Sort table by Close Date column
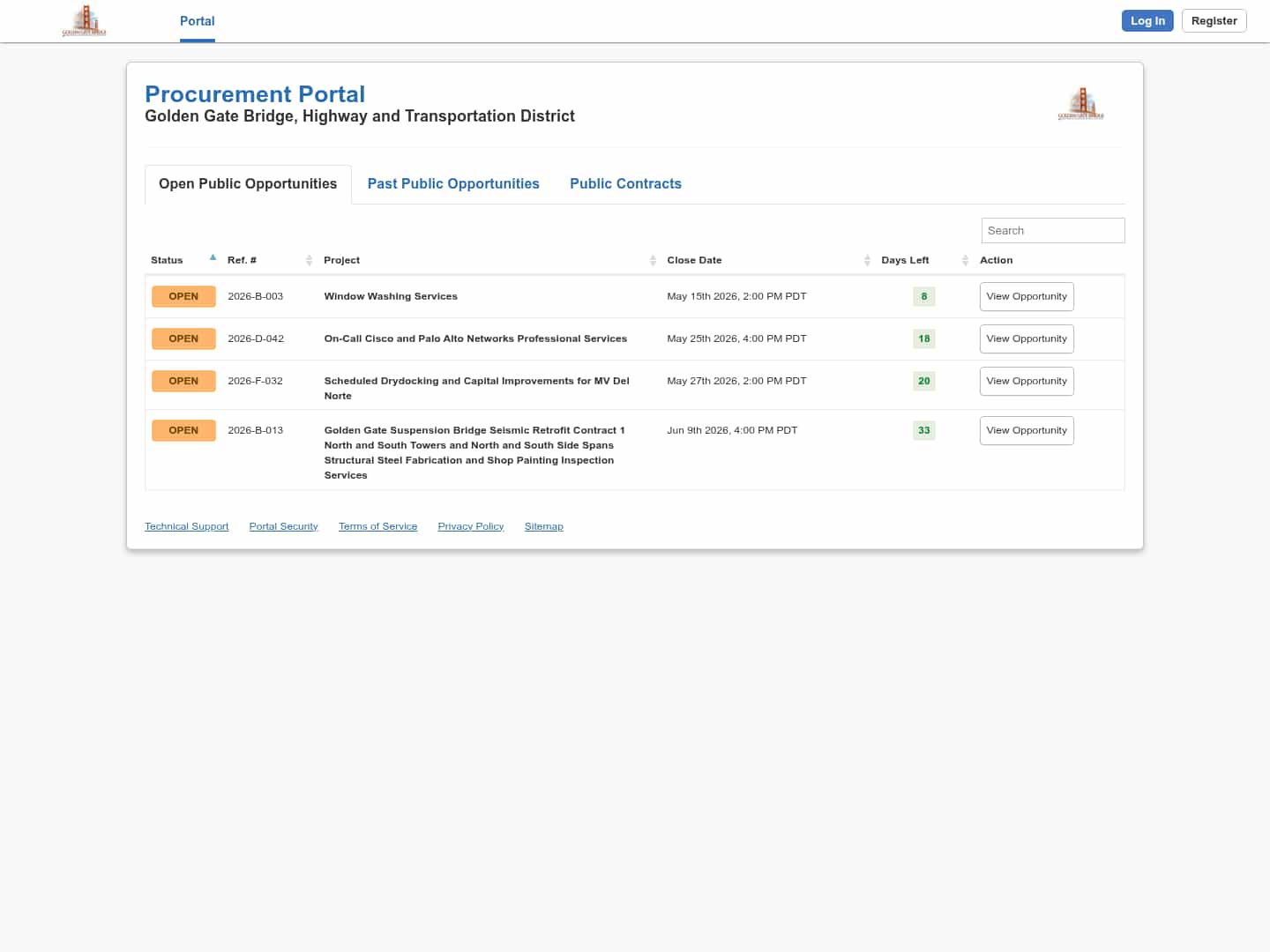The height and width of the screenshot is (952, 1270). click(768, 260)
